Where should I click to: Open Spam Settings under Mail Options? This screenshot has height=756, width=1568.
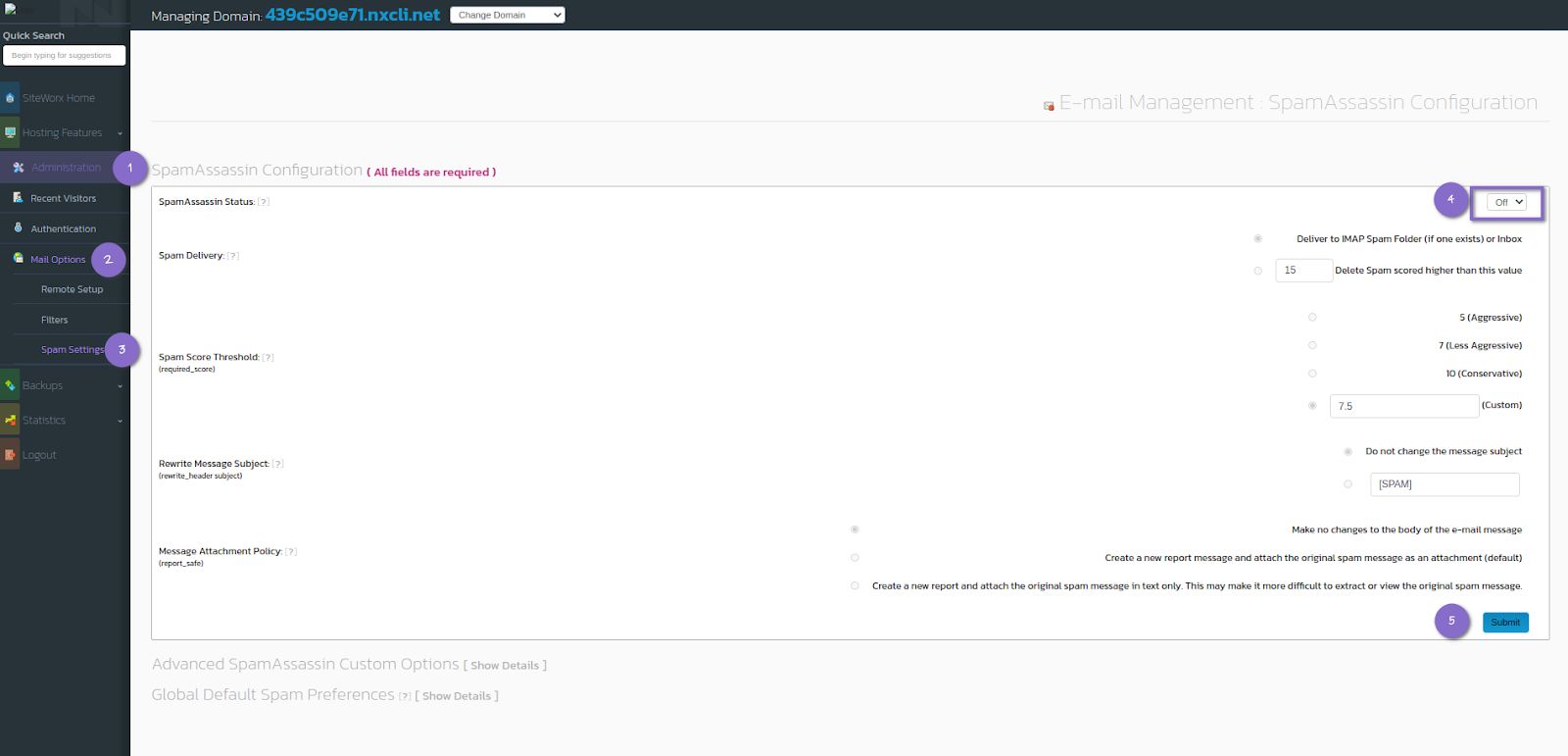[73, 349]
